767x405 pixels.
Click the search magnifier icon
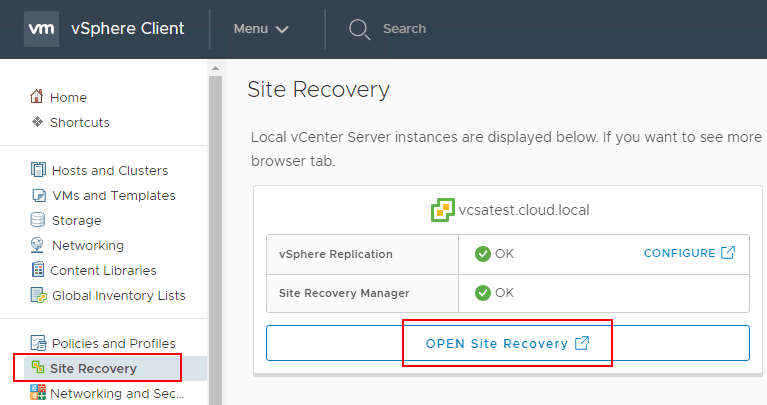click(359, 29)
